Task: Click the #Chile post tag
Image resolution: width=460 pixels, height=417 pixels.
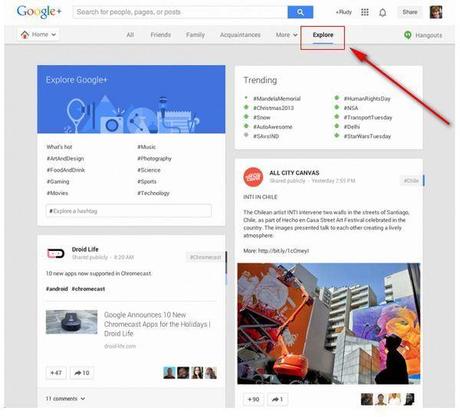Action: point(411,180)
